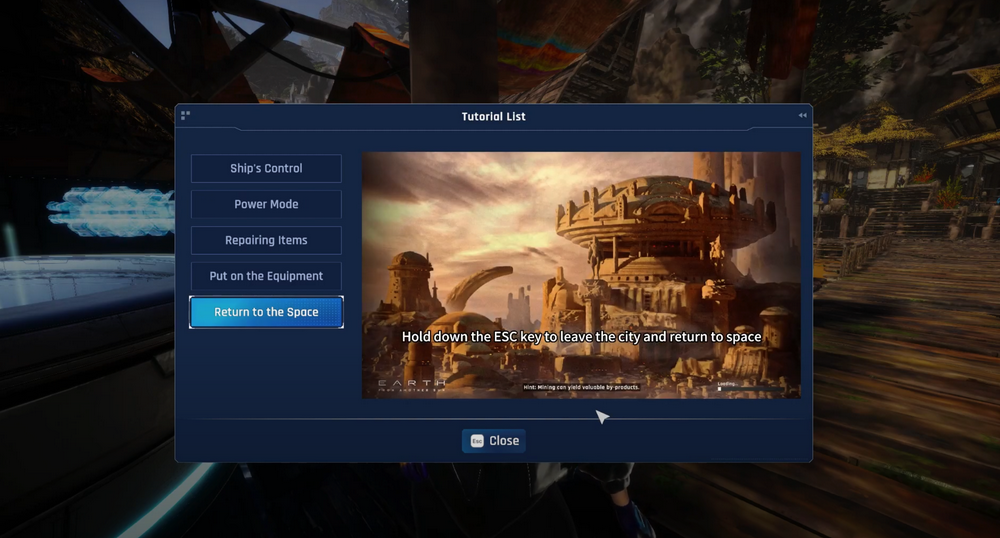The width and height of the screenshot is (1000, 538).
Task: Click the Esc key icon on the Close button
Action: point(477,440)
